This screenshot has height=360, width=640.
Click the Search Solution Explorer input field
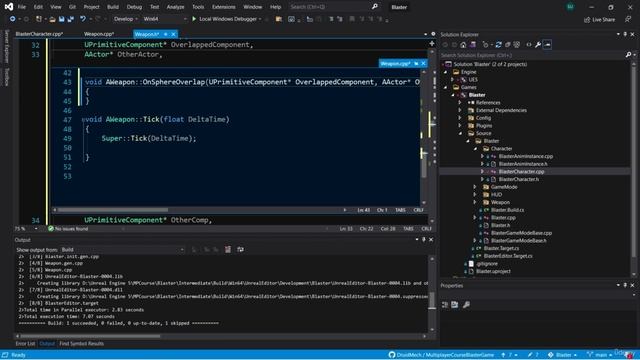click(532, 55)
